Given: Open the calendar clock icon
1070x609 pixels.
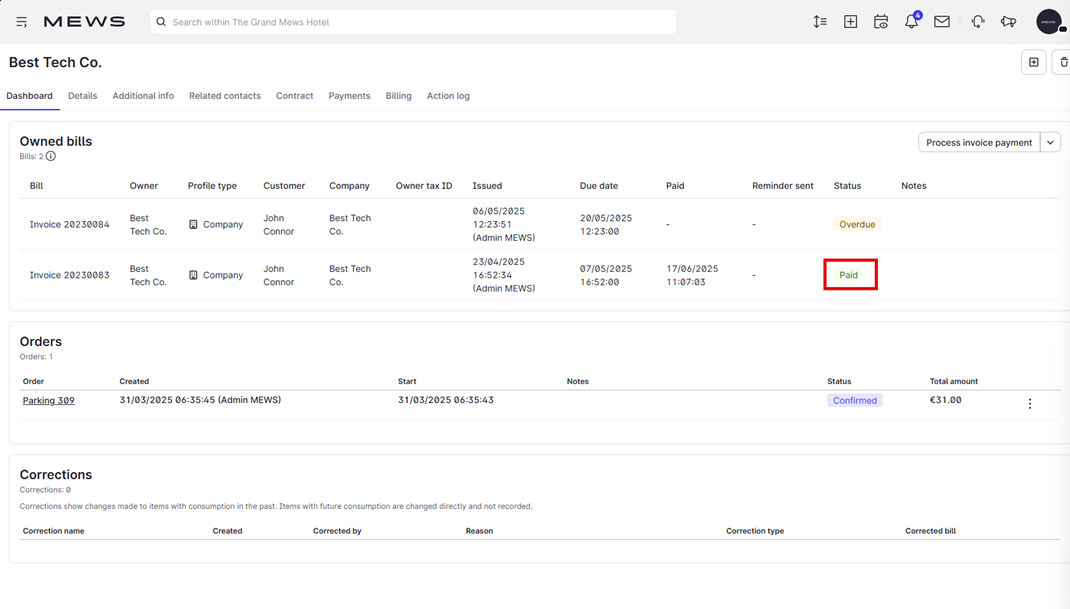Looking at the screenshot, I should coord(881,22).
